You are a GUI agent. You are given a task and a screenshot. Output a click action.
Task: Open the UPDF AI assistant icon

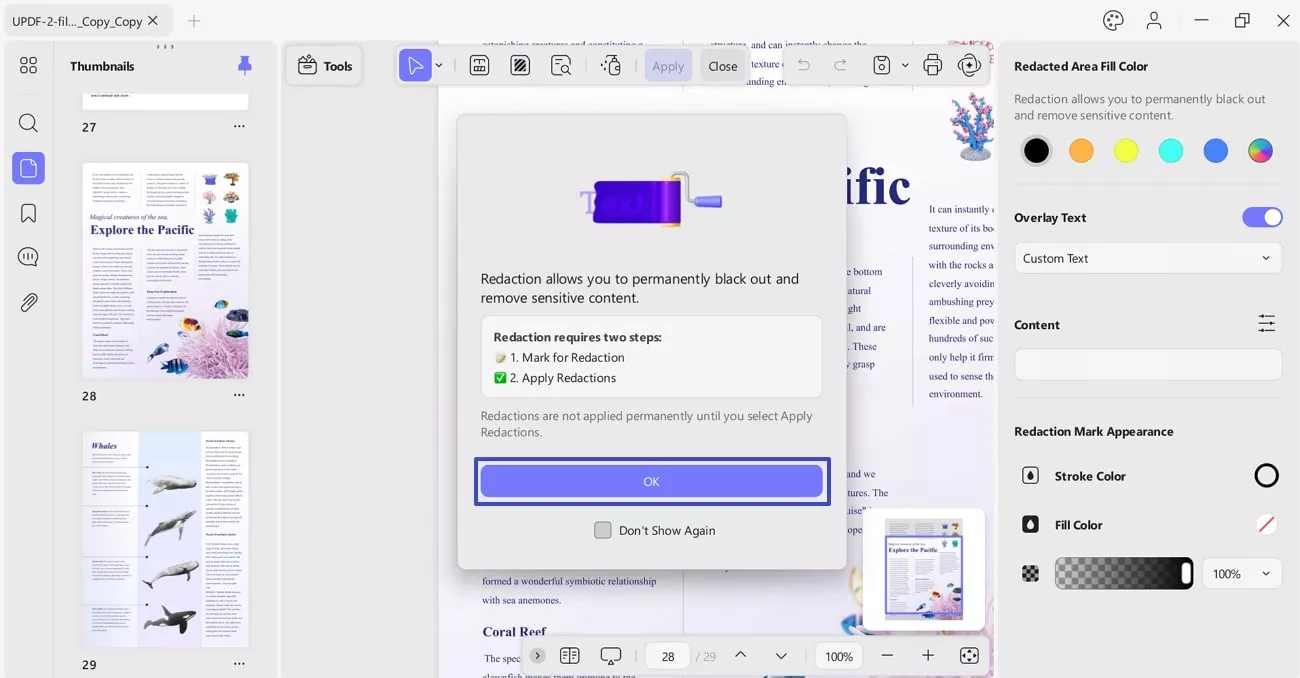coord(968,66)
